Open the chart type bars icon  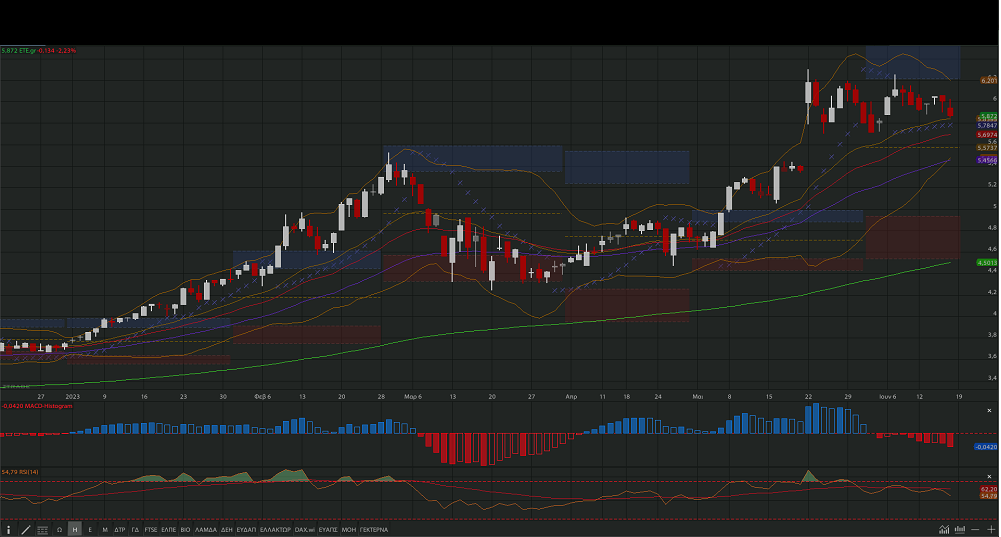[x=960, y=529]
